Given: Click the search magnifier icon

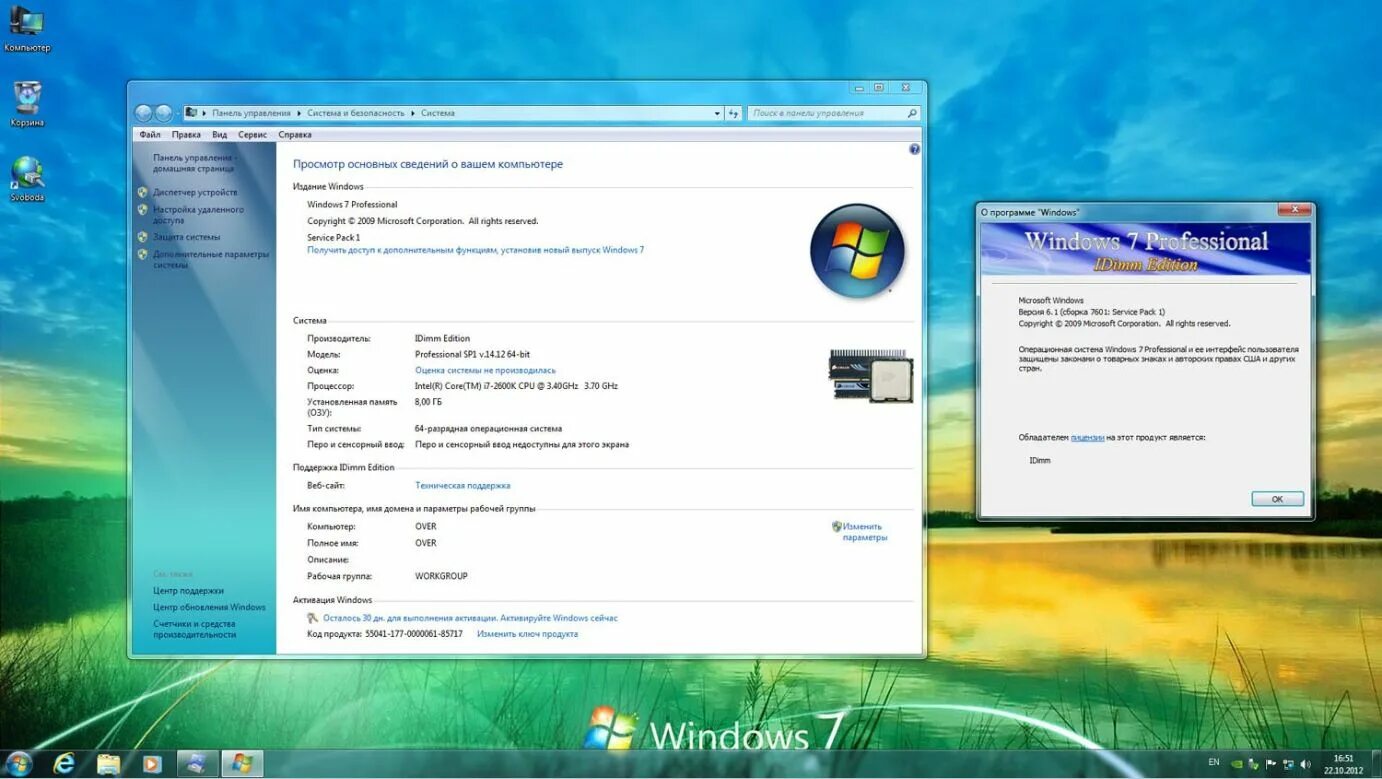Looking at the screenshot, I should click(x=911, y=113).
